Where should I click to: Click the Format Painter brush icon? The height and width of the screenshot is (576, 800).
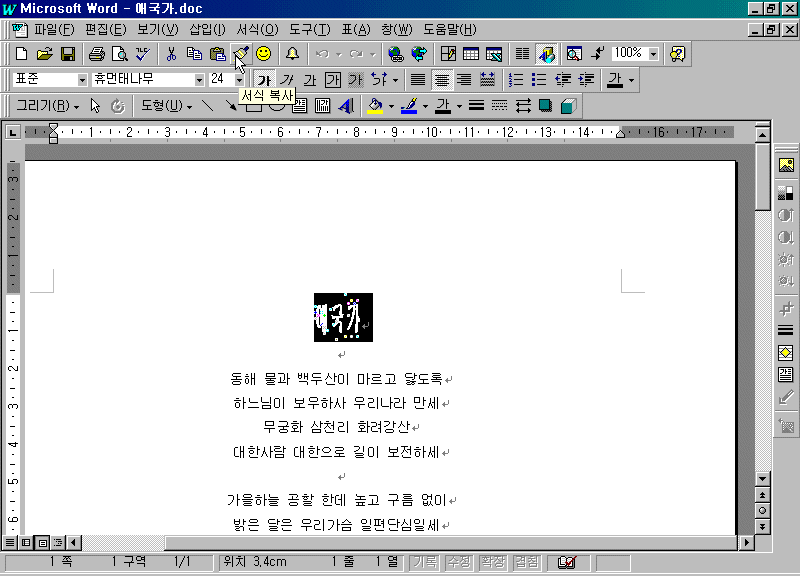point(241,54)
